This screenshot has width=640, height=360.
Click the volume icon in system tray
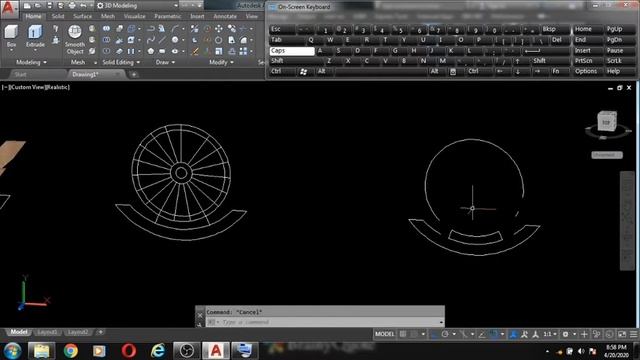point(581,351)
